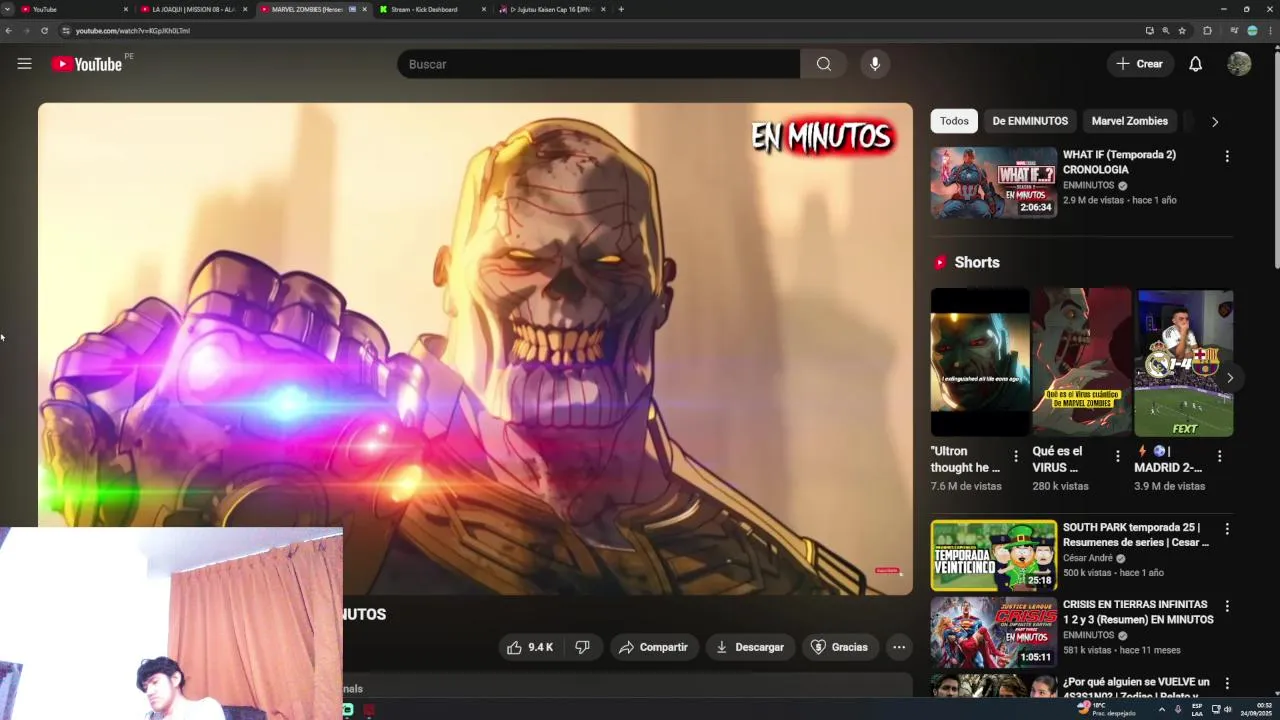Viewport: 1280px width, 720px height.
Task: Open more actions below the video
Action: click(899, 647)
